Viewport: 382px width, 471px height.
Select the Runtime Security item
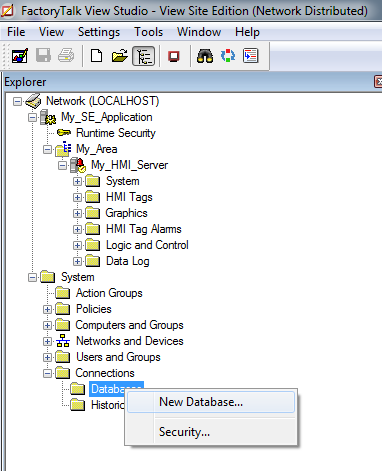tap(116, 133)
